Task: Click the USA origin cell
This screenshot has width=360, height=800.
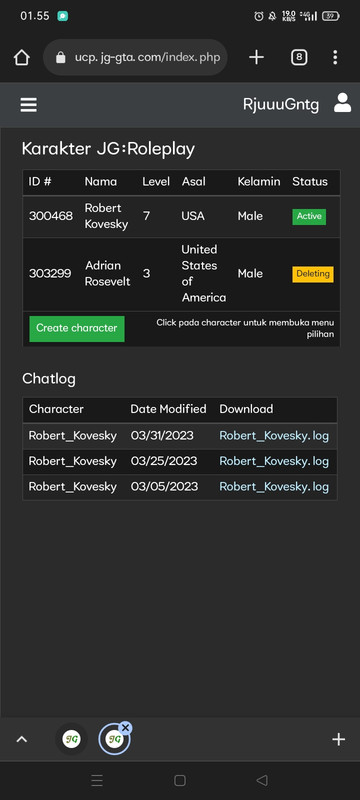Action: tap(193, 216)
